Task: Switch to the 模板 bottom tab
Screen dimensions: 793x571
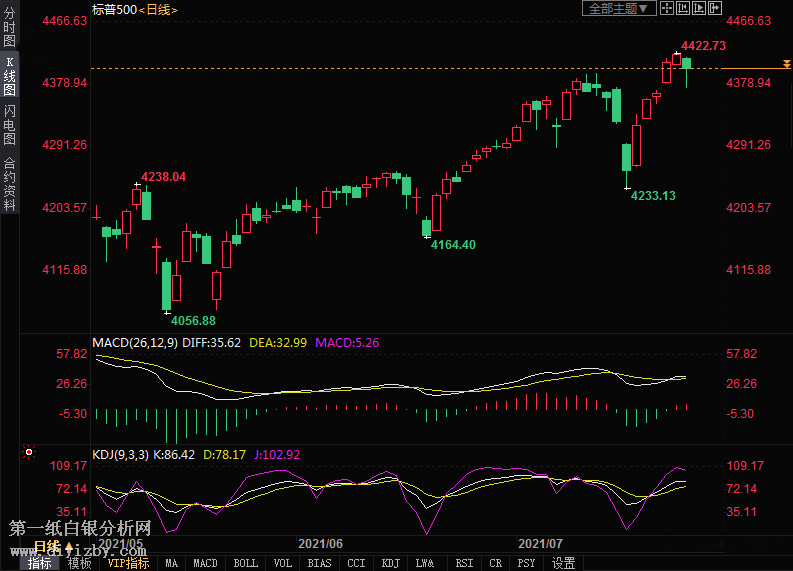Action: pyautogui.click(x=80, y=563)
